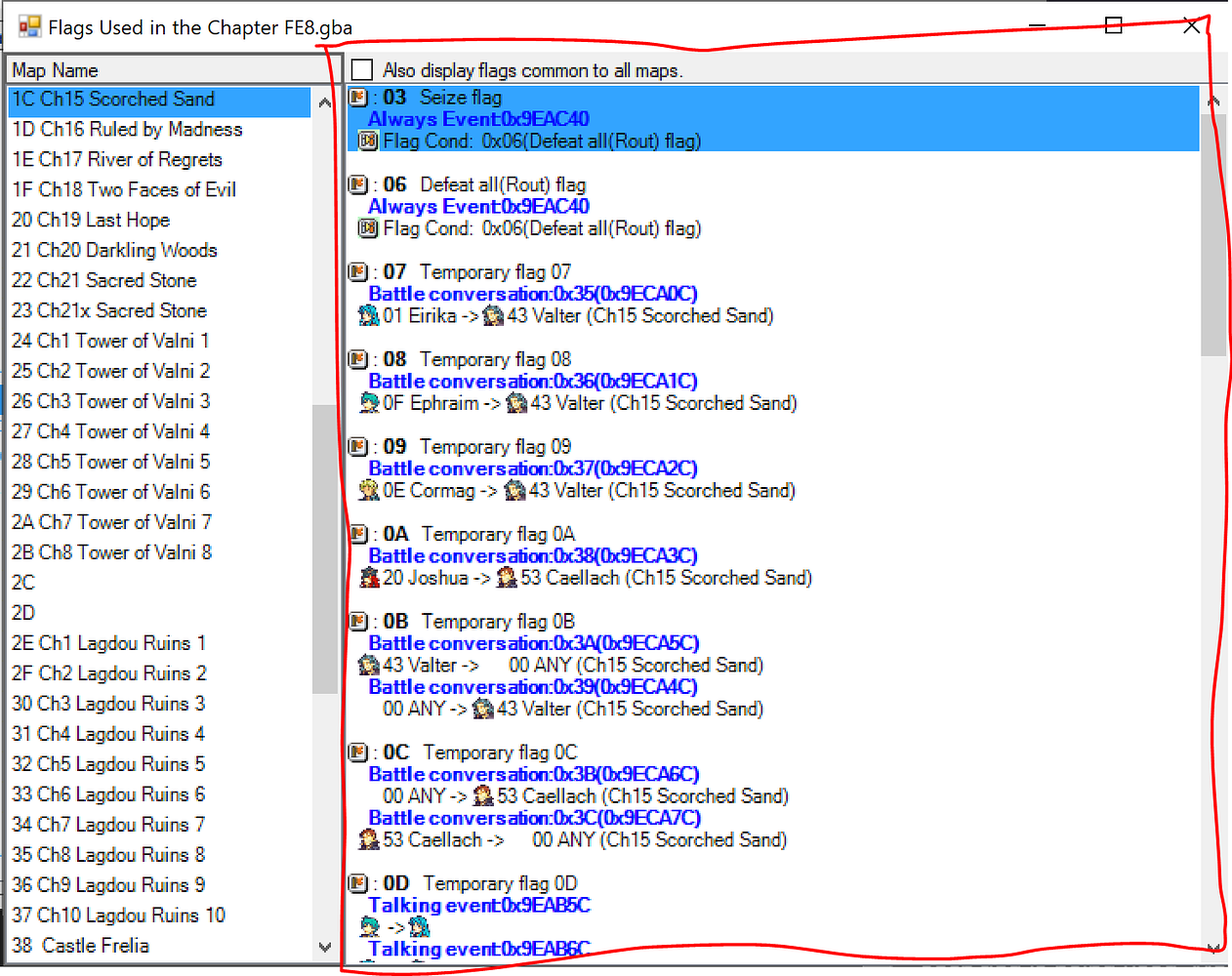Image resolution: width=1232 pixels, height=976 pixels.
Task: Select the Cormag portrait icon under flag 09
Action: pyautogui.click(x=367, y=490)
